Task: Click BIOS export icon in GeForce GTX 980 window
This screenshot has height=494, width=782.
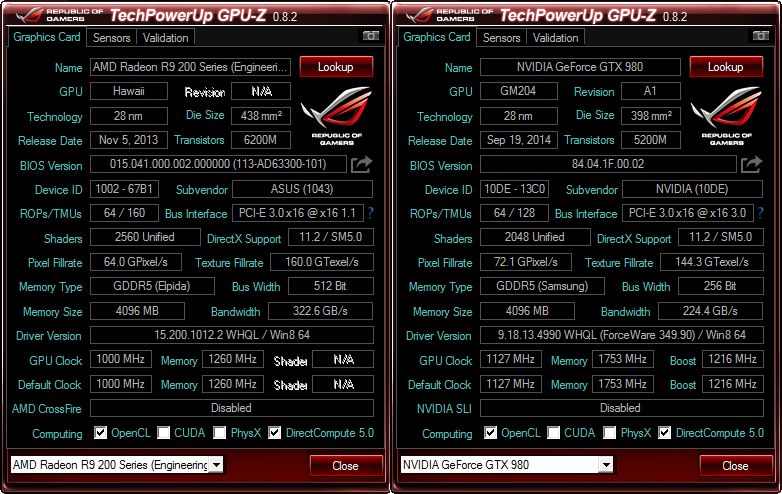Action: coord(751,165)
